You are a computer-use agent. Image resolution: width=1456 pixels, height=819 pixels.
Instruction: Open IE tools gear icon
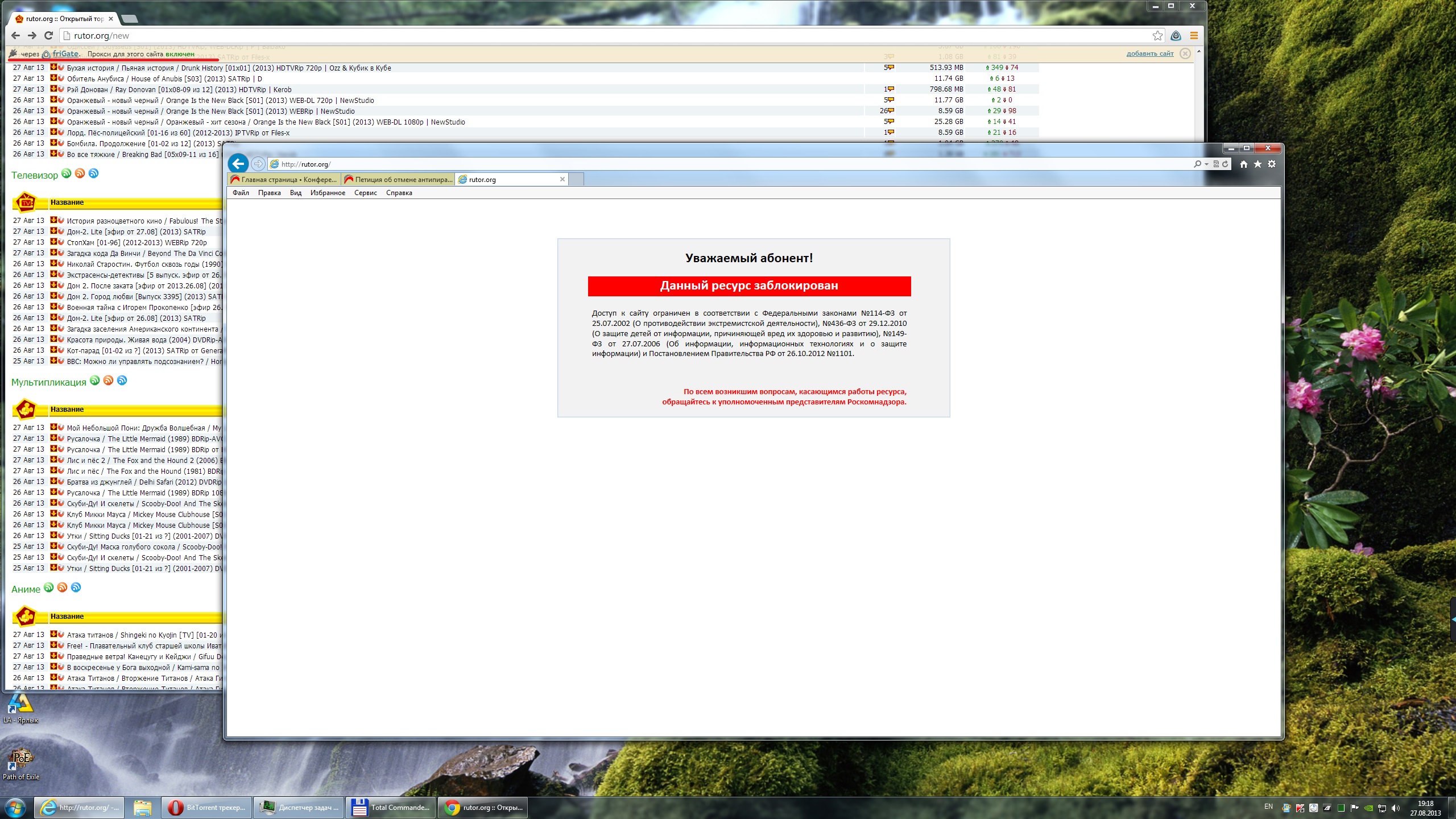tap(1272, 164)
